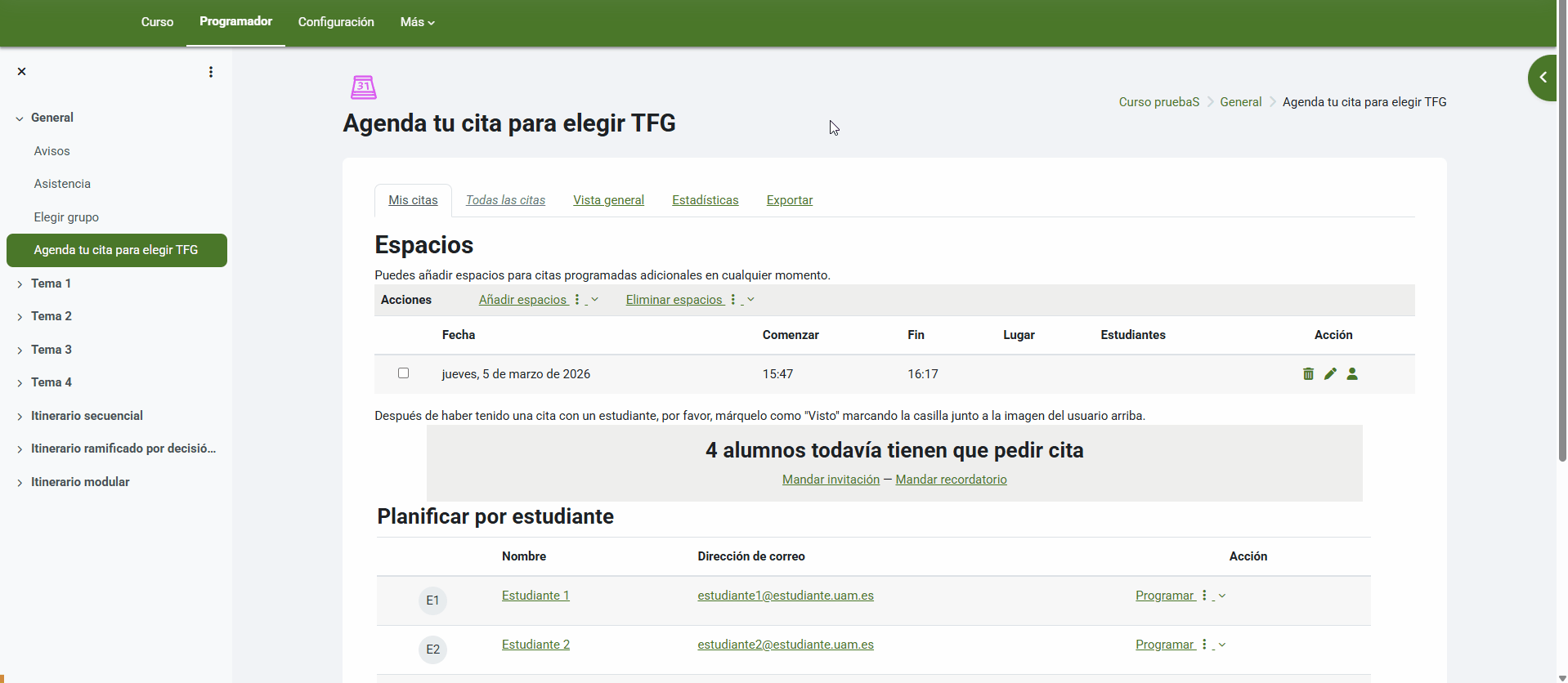The width and height of the screenshot is (1568, 683).
Task: Open course index options kebab menu
Action: click(211, 72)
